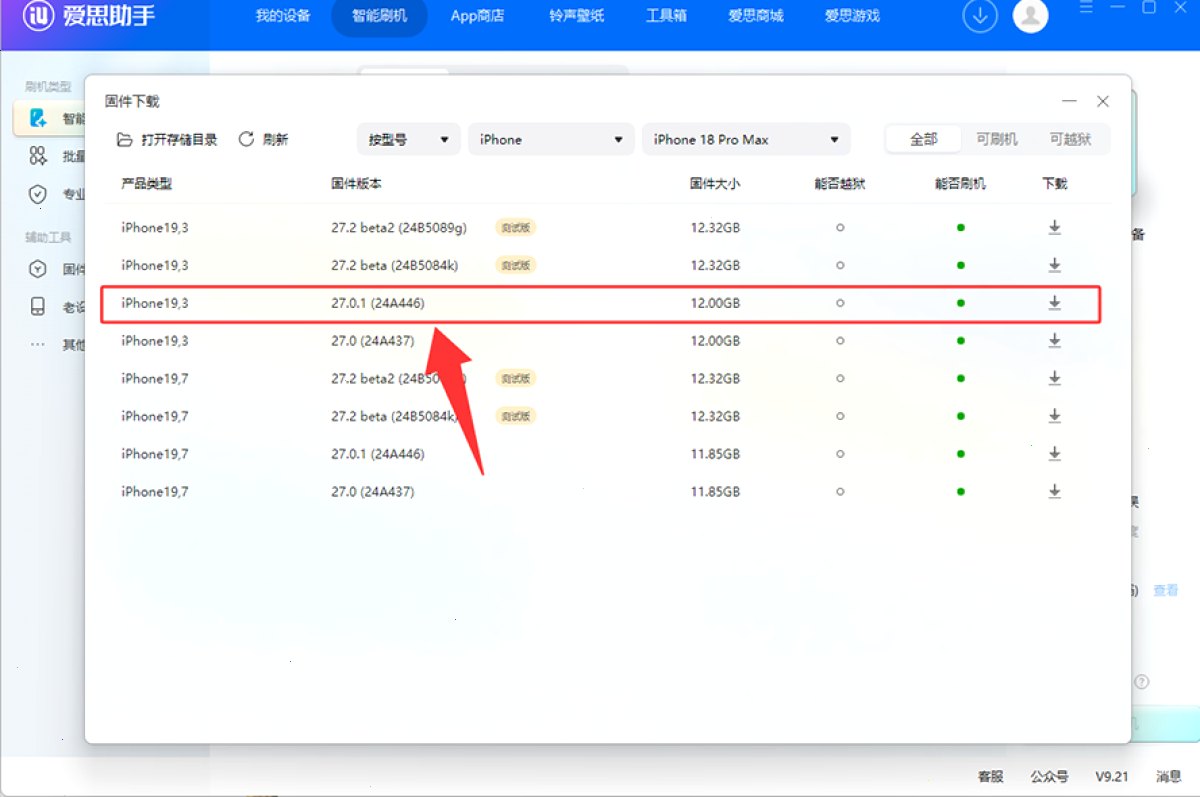This screenshot has height=797, width=1200.
Task: Download iPhone19,7 27.2 beta2 firmware
Action: click(x=1054, y=378)
